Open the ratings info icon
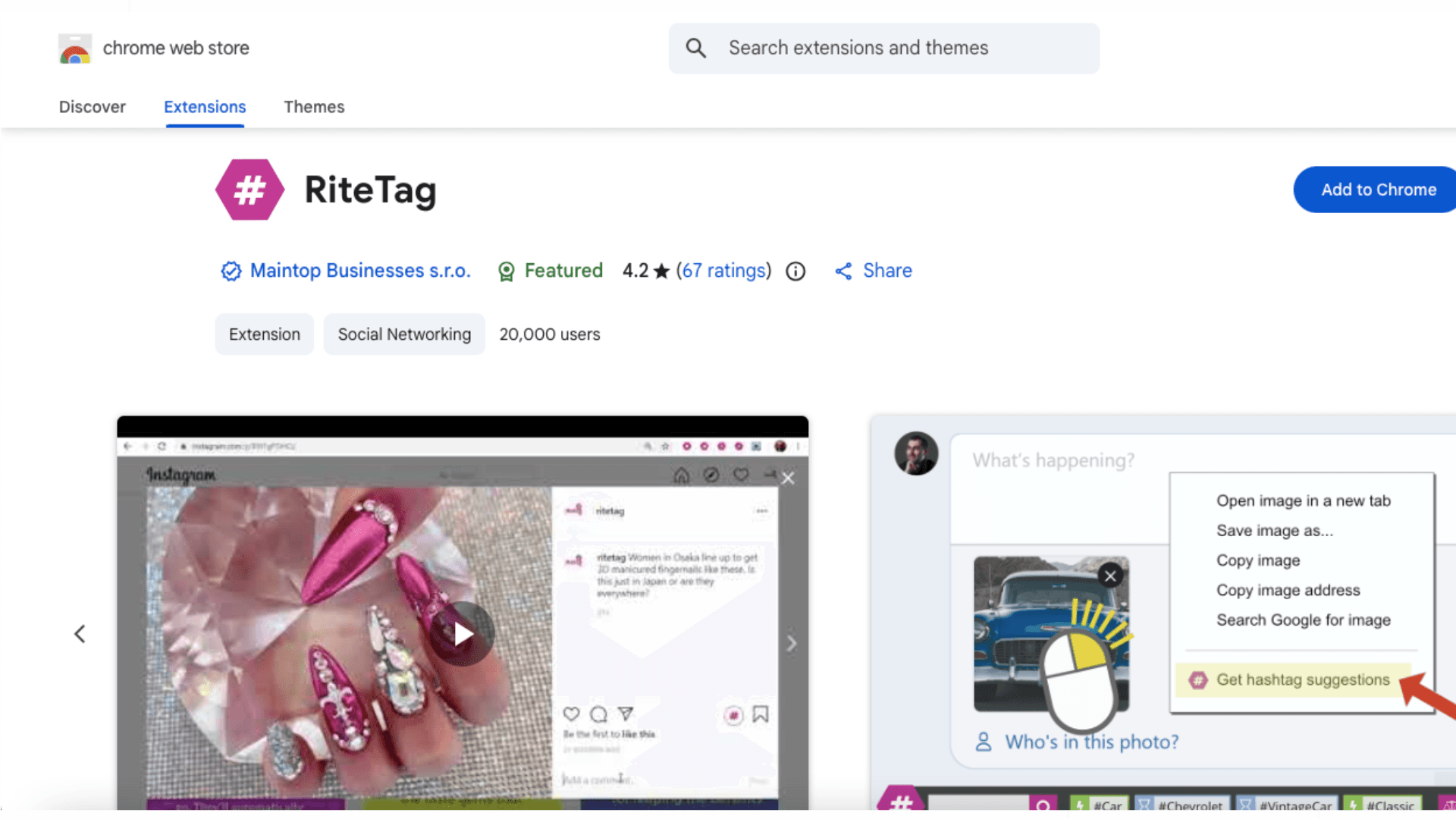 click(x=795, y=271)
